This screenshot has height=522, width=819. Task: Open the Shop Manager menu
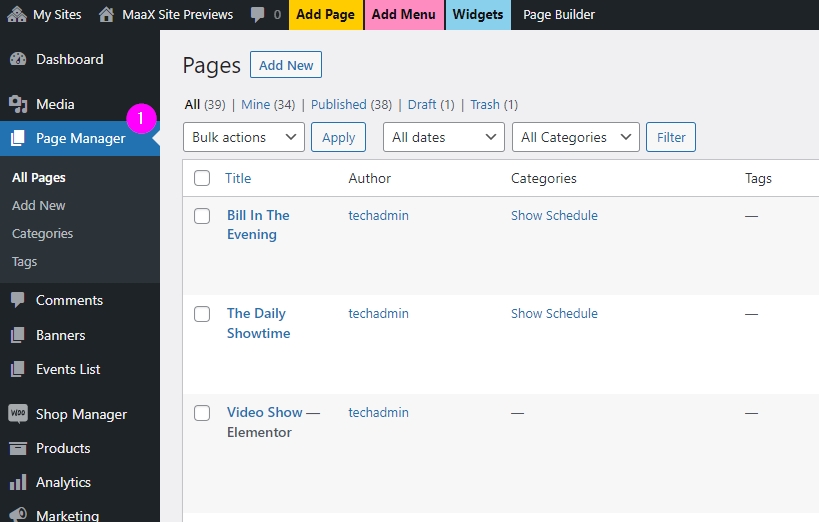coord(80,414)
